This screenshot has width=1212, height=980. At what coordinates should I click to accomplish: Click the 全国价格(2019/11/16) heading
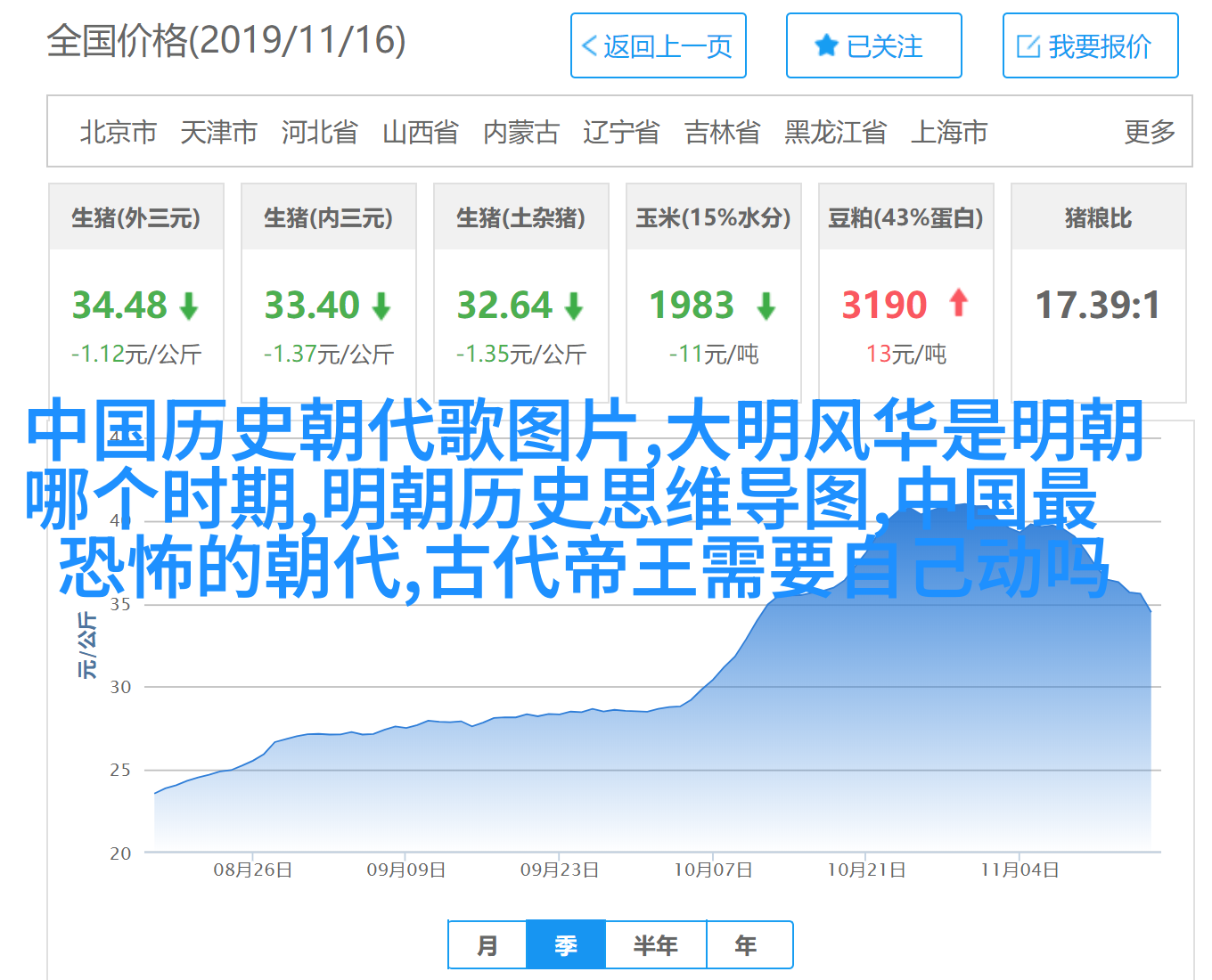[226, 41]
